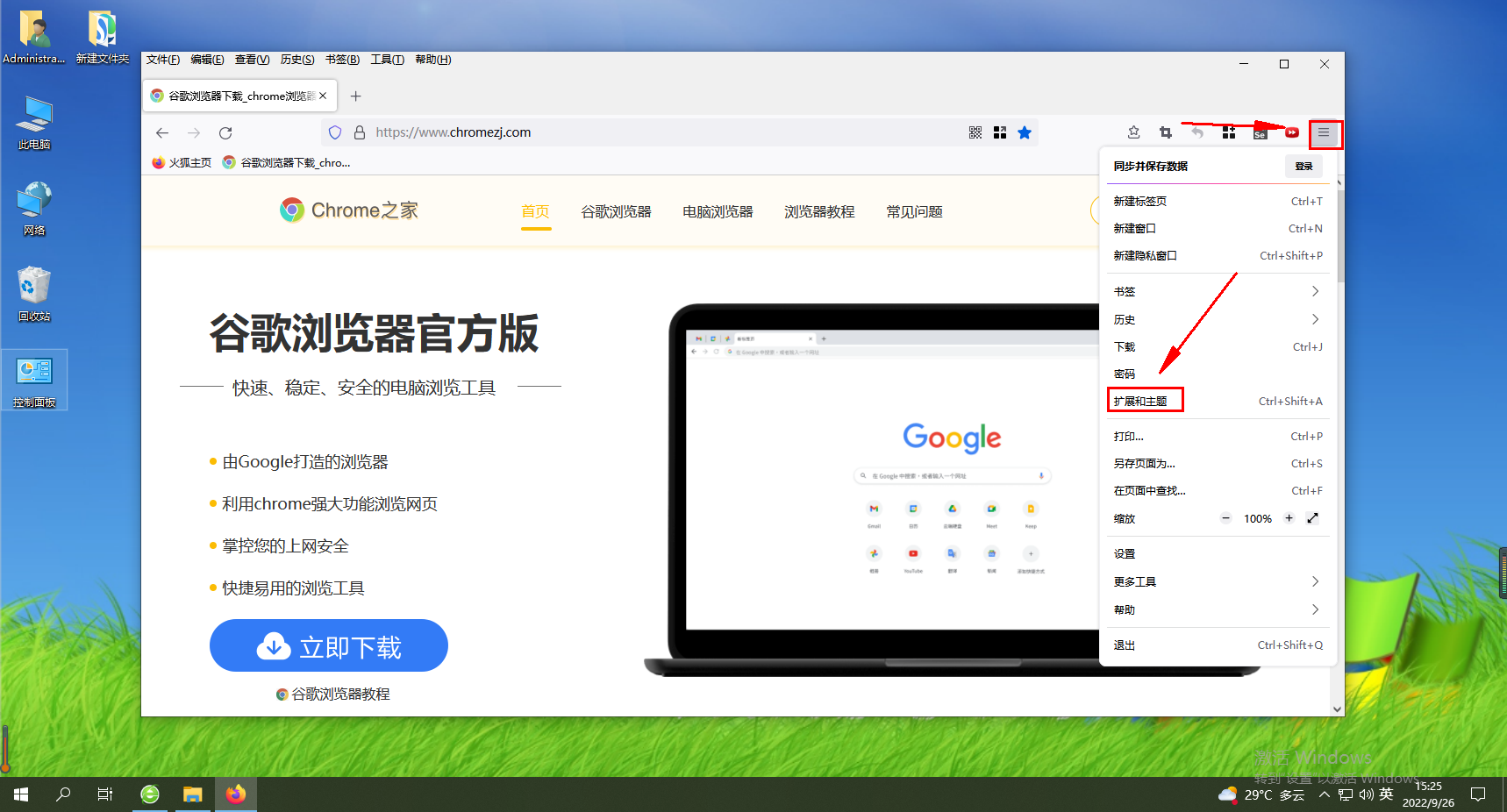
Task: Go back with the back arrow
Action: [x=162, y=132]
